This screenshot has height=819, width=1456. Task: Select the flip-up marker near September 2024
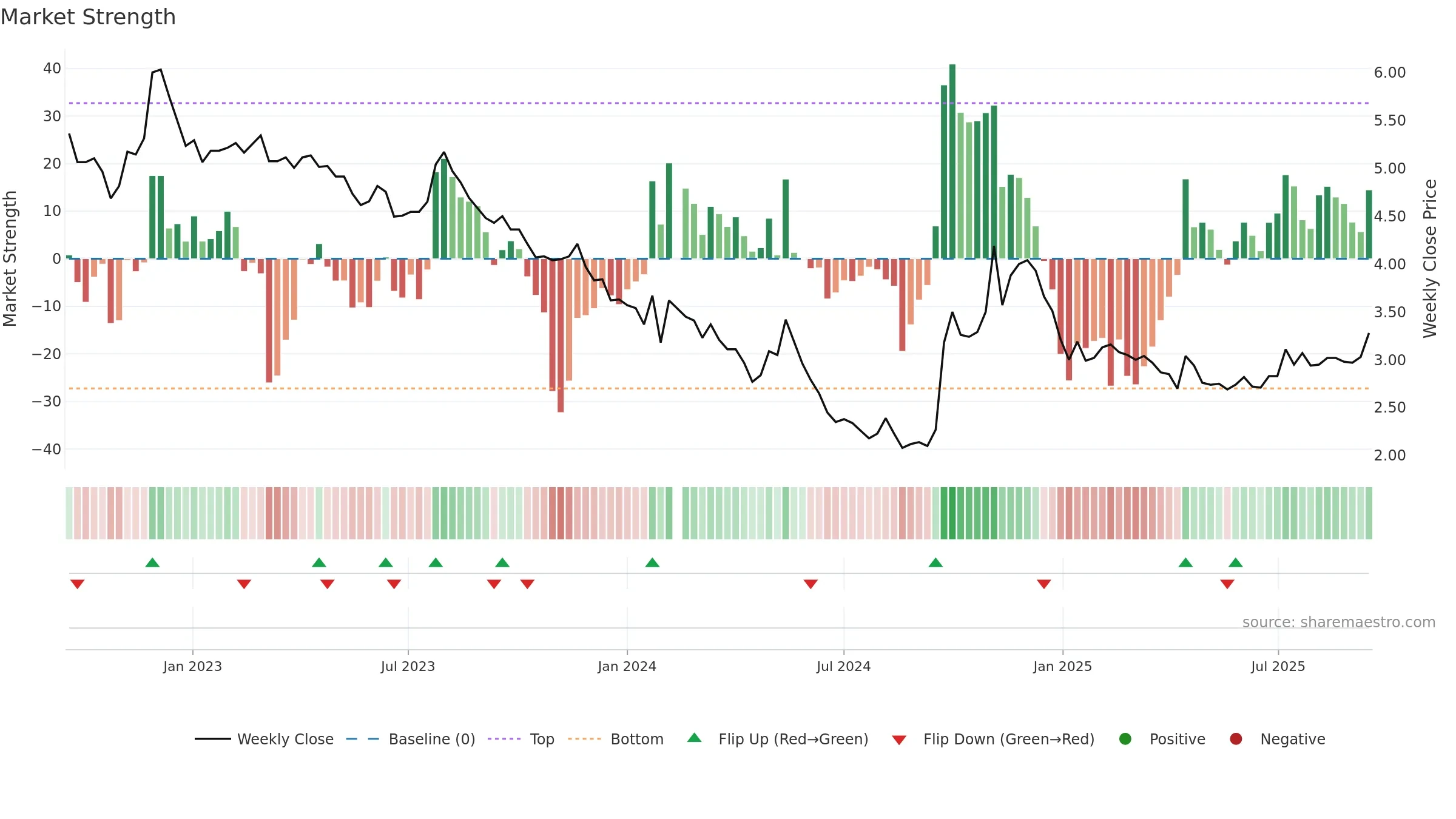pos(935,562)
